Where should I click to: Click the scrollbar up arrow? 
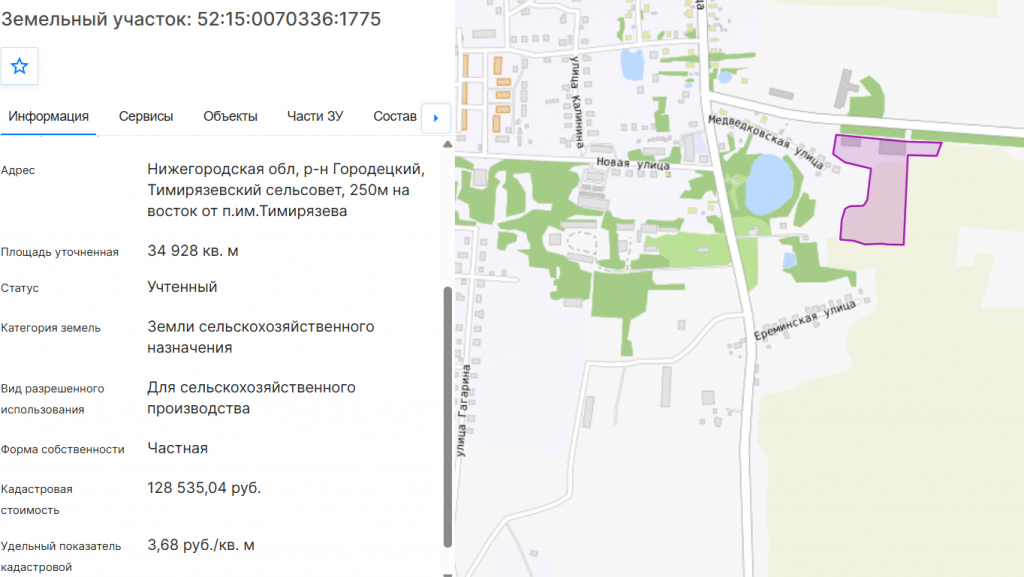pos(447,144)
